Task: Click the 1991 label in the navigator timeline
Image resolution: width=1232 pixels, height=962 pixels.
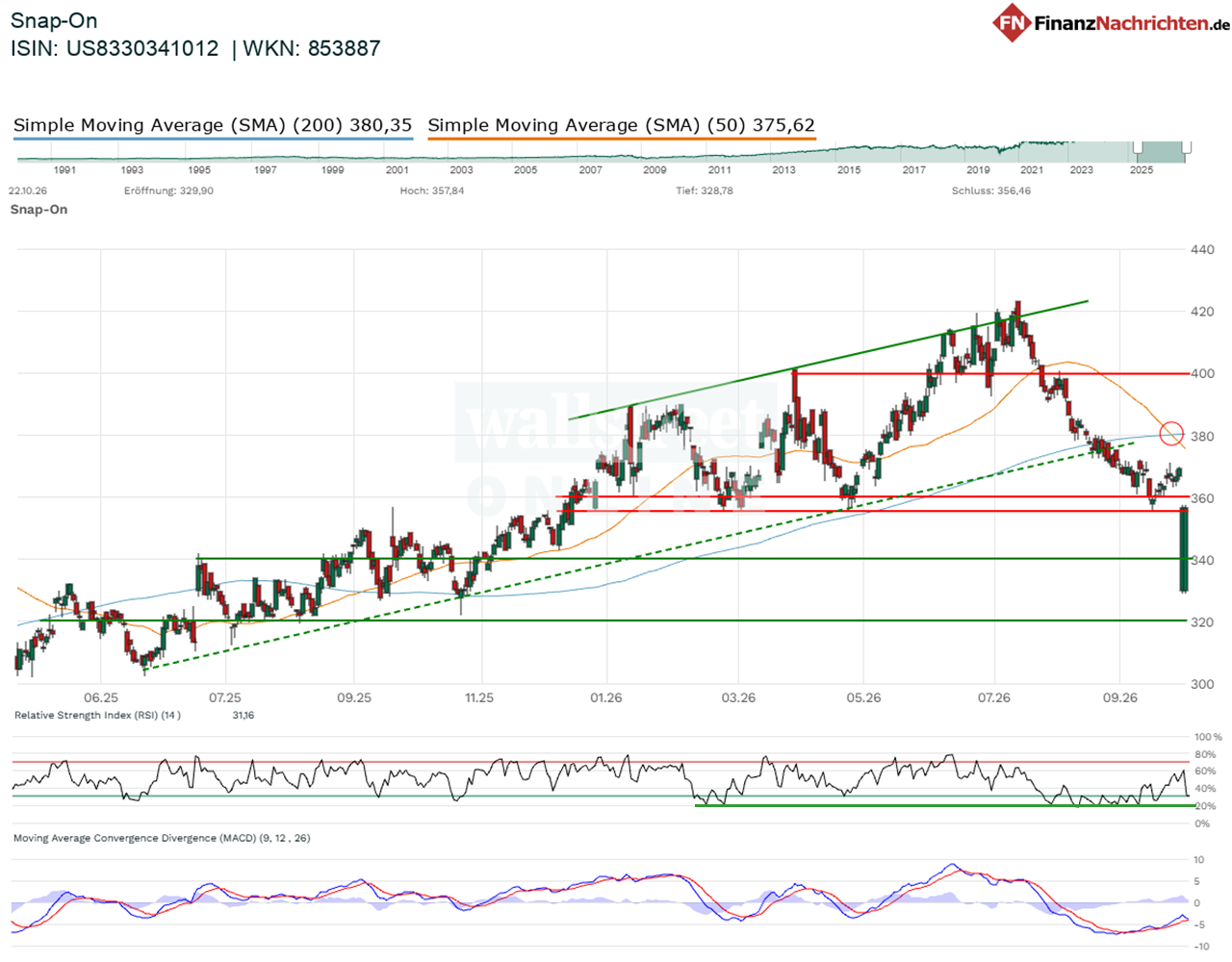Action: [64, 170]
